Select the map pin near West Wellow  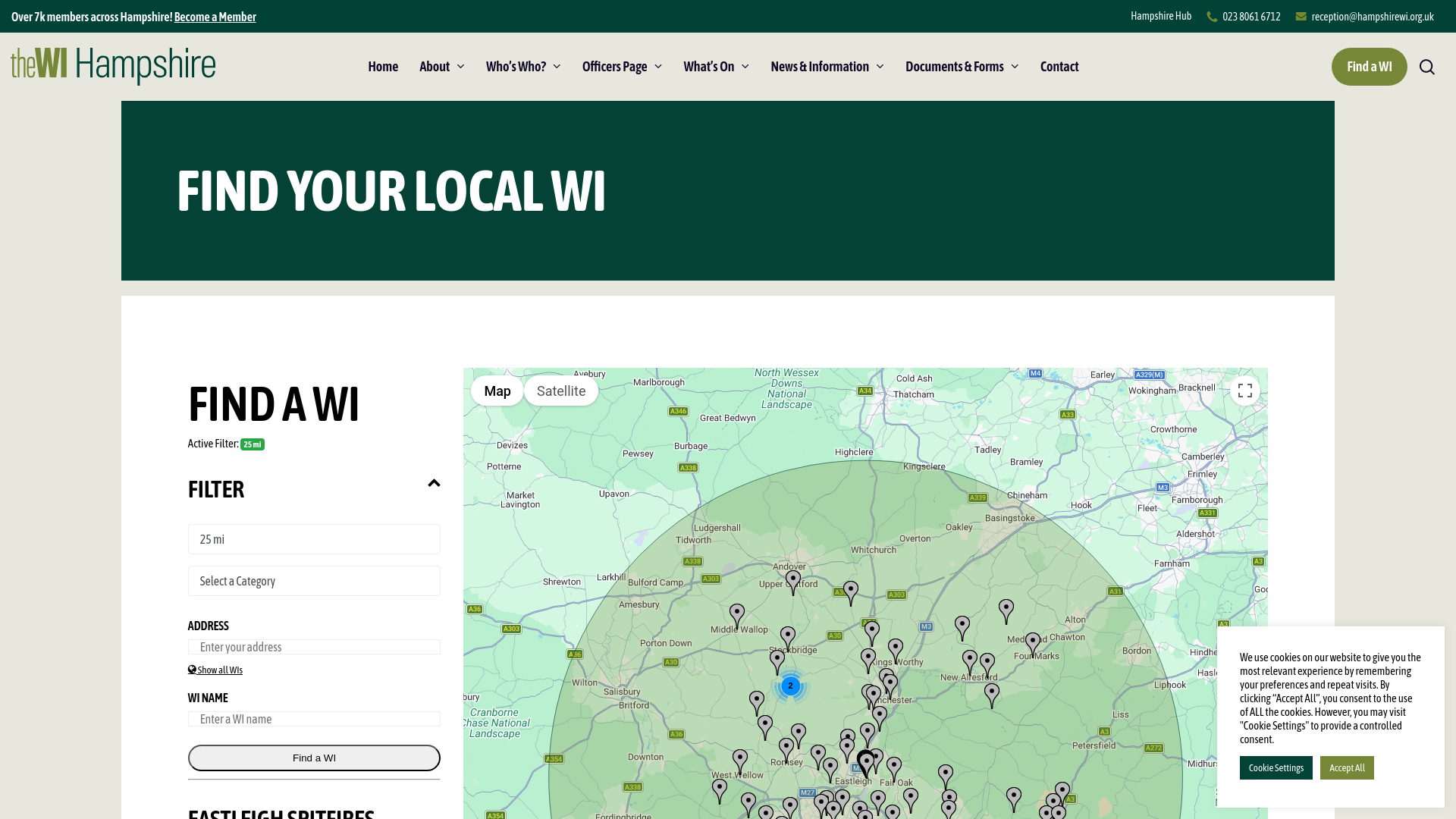click(740, 761)
